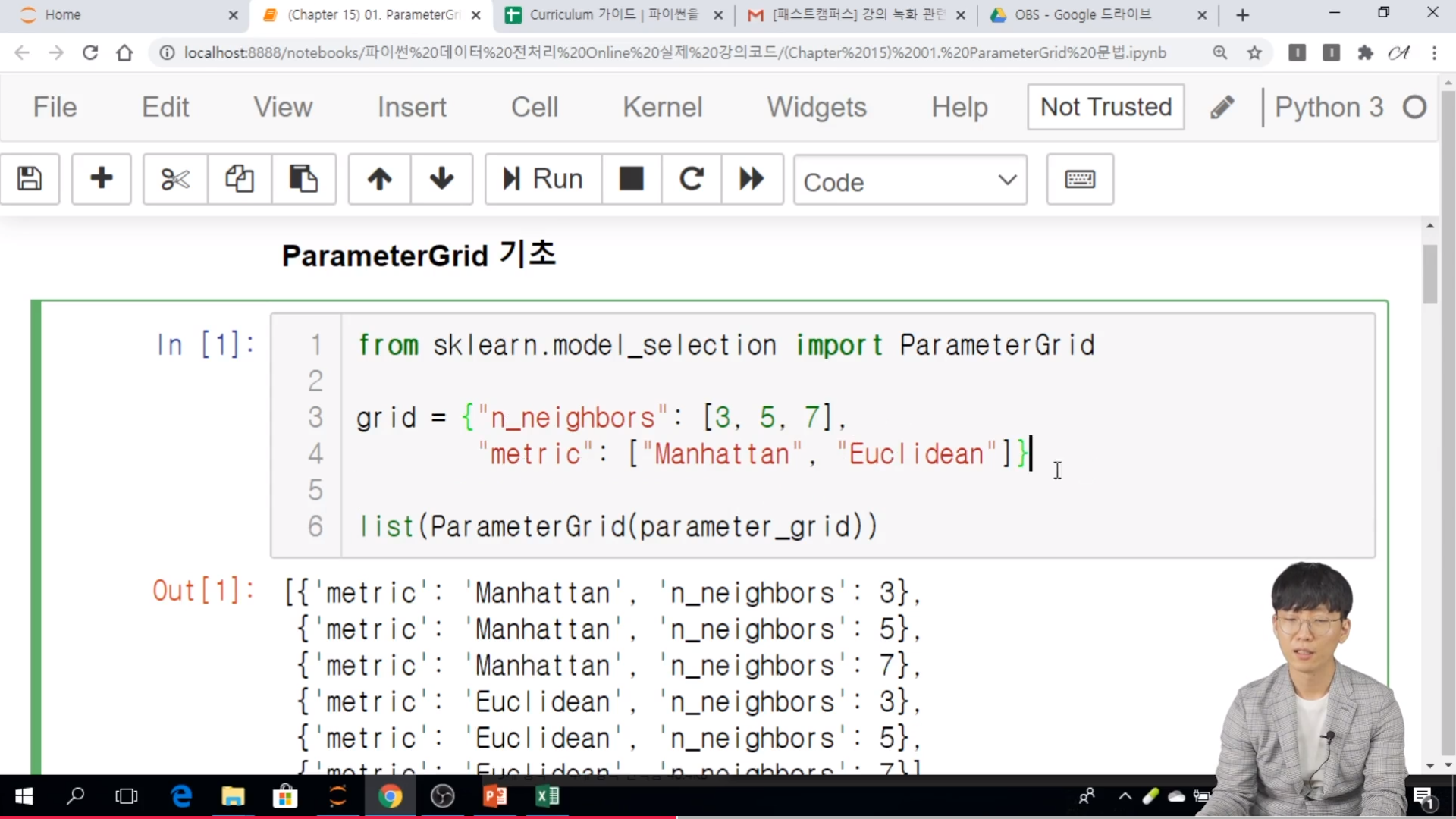Interrupt the kernel with the stop icon
This screenshot has width=1456, height=819.
(x=631, y=180)
